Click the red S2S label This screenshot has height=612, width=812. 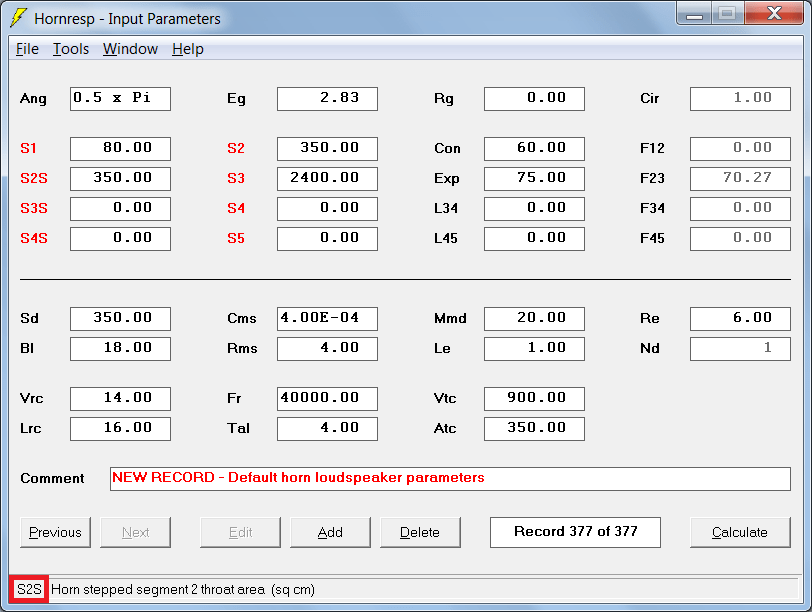[x=34, y=179]
